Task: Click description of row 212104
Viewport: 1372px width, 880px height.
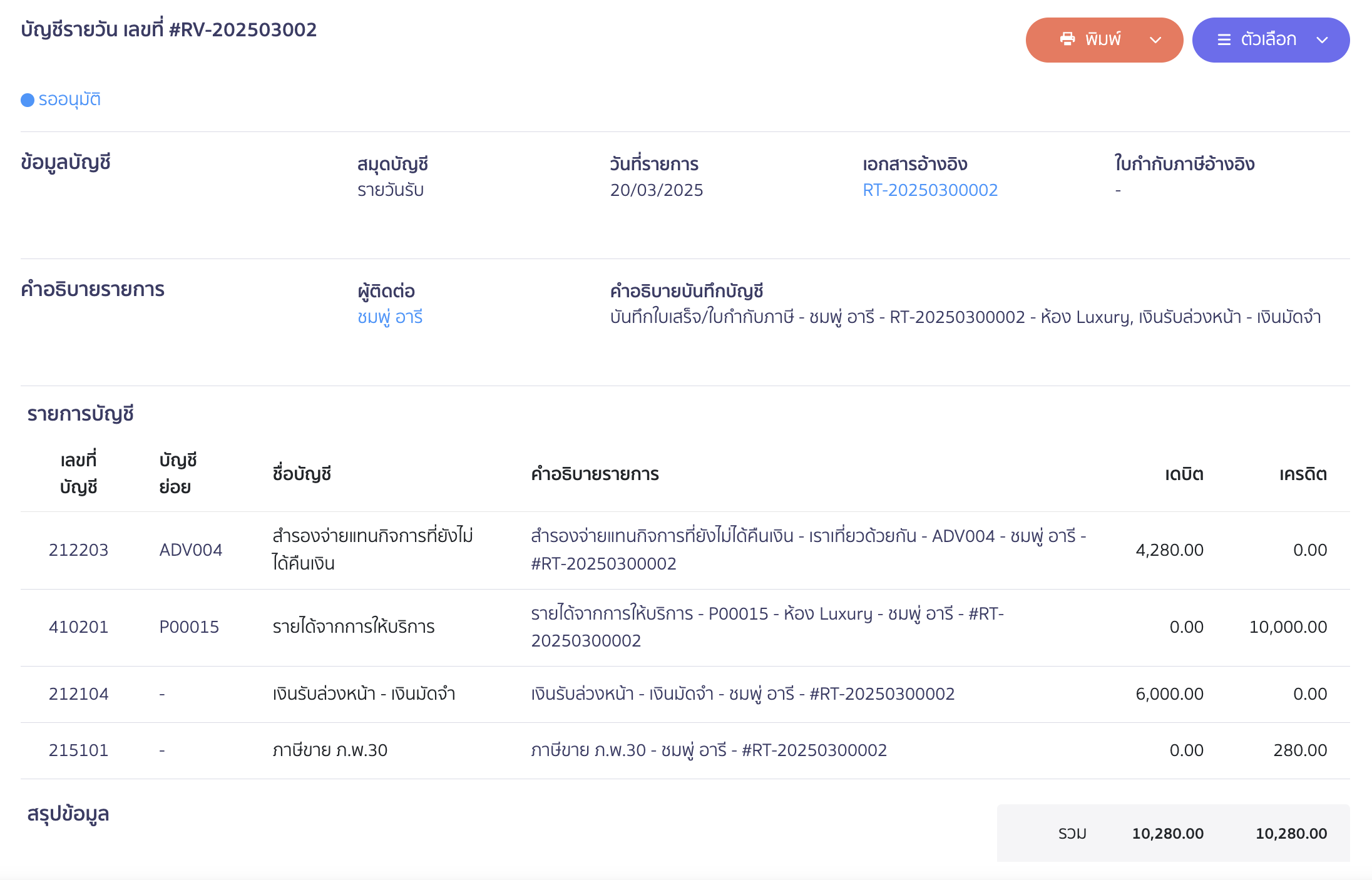Action: tap(743, 694)
